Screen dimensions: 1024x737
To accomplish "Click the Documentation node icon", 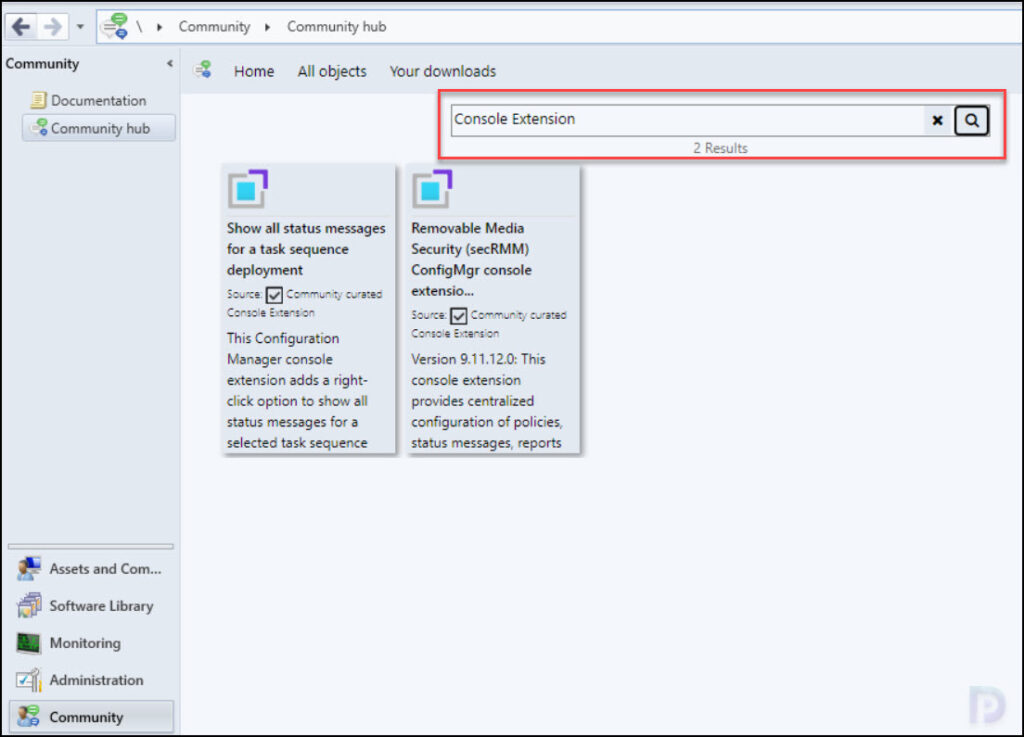I will point(38,100).
